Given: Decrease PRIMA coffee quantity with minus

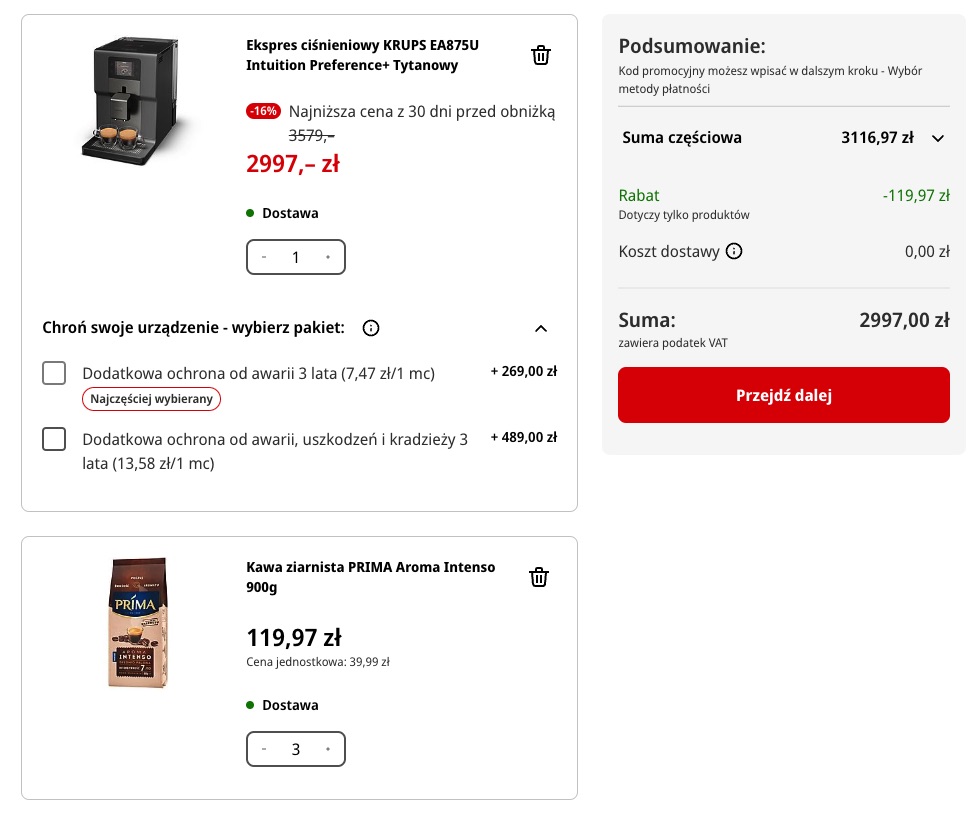Looking at the screenshot, I should click(264, 749).
